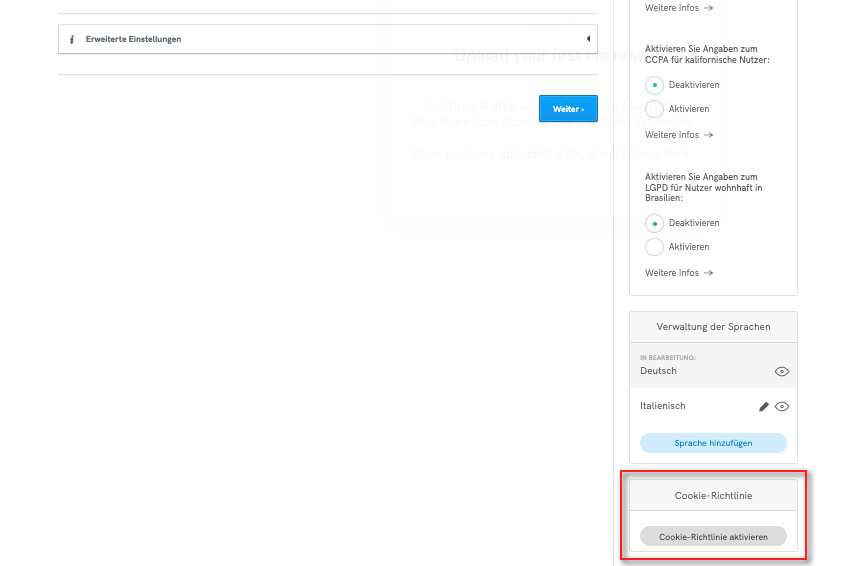Screen dimensions: 841x566
Task: Click the topmost Weitere Infos link
Action: coord(679,8)
